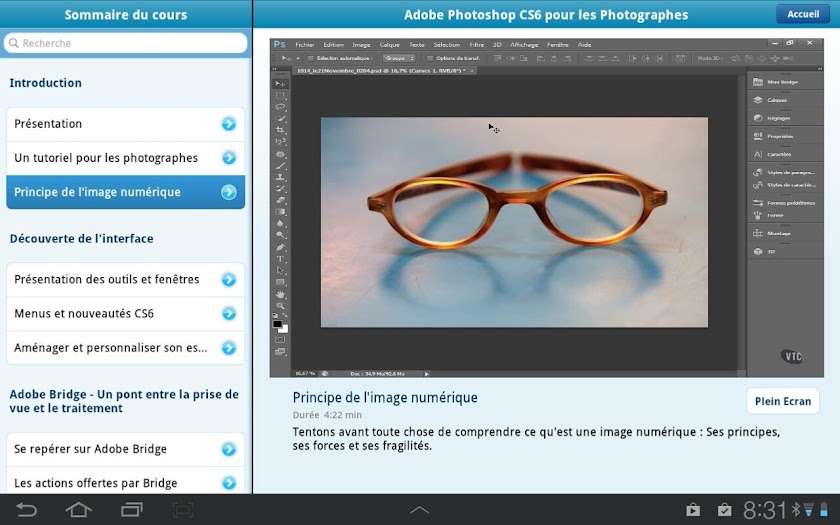
Task: Select the Path Selection arrow tool
Action: (280, 271)
